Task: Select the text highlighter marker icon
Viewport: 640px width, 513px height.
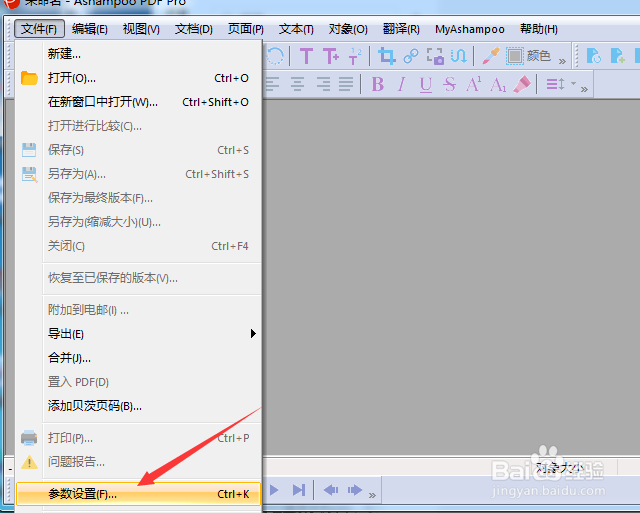Action: pos(522,84)
